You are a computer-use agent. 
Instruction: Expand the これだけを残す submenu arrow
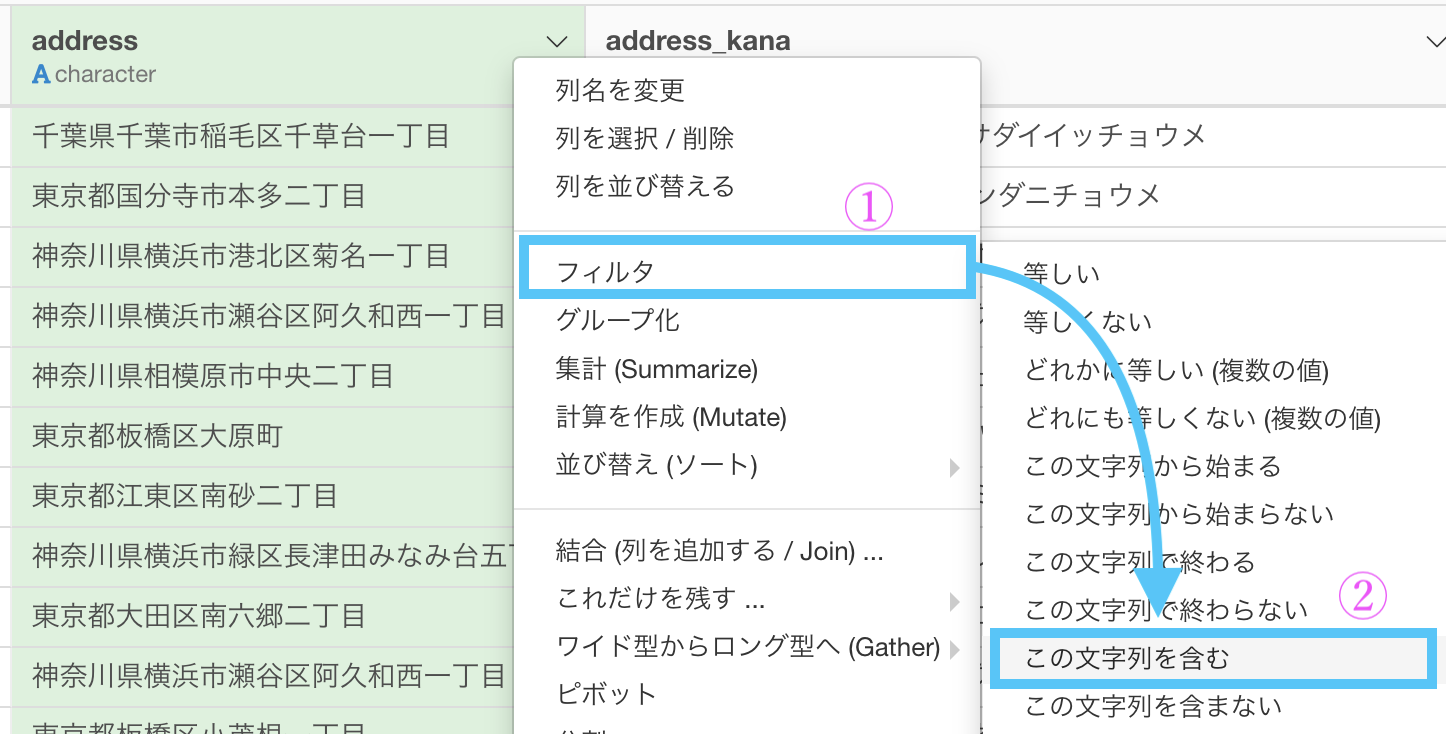954,601
